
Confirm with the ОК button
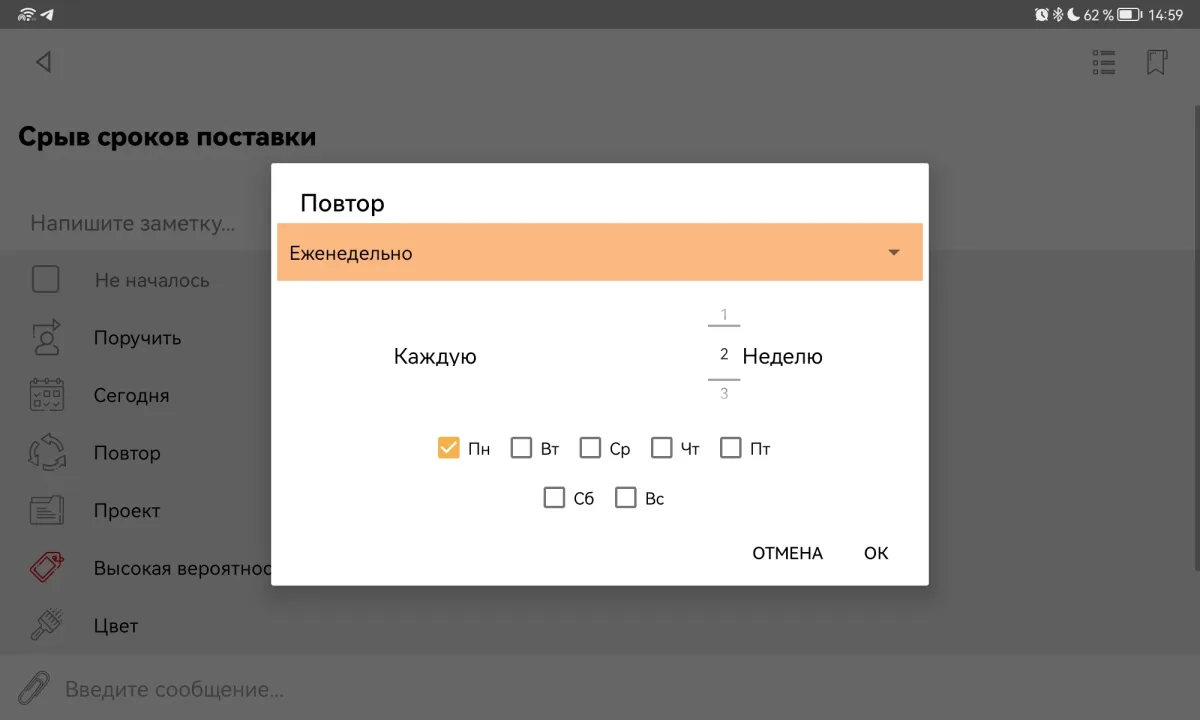click(876, 553)
